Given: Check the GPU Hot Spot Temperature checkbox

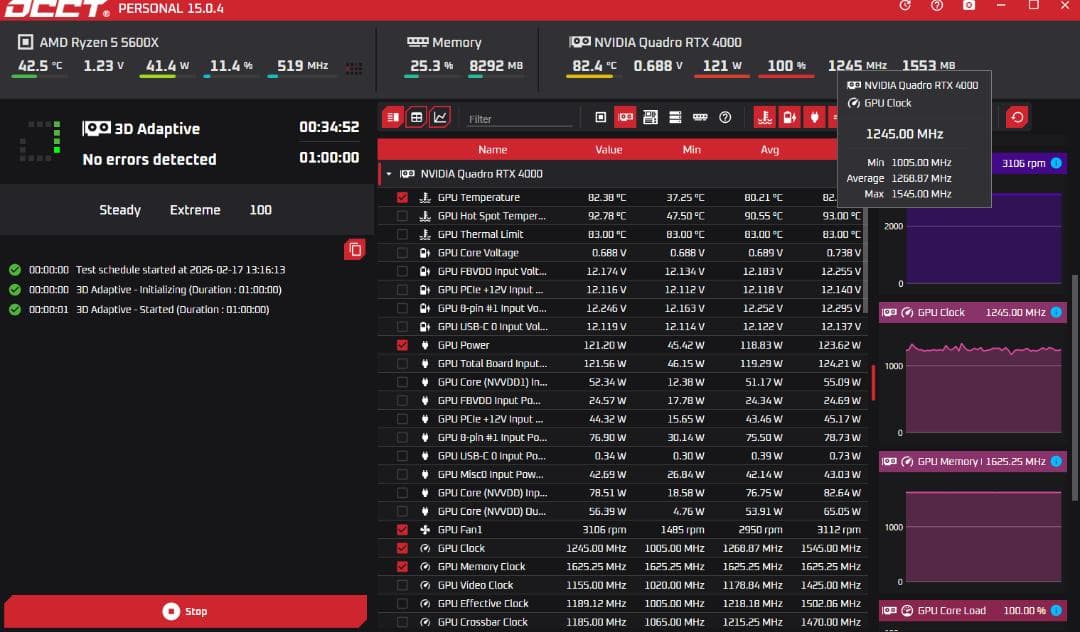Looking at the screenshot, I should [x=402, y=216].
